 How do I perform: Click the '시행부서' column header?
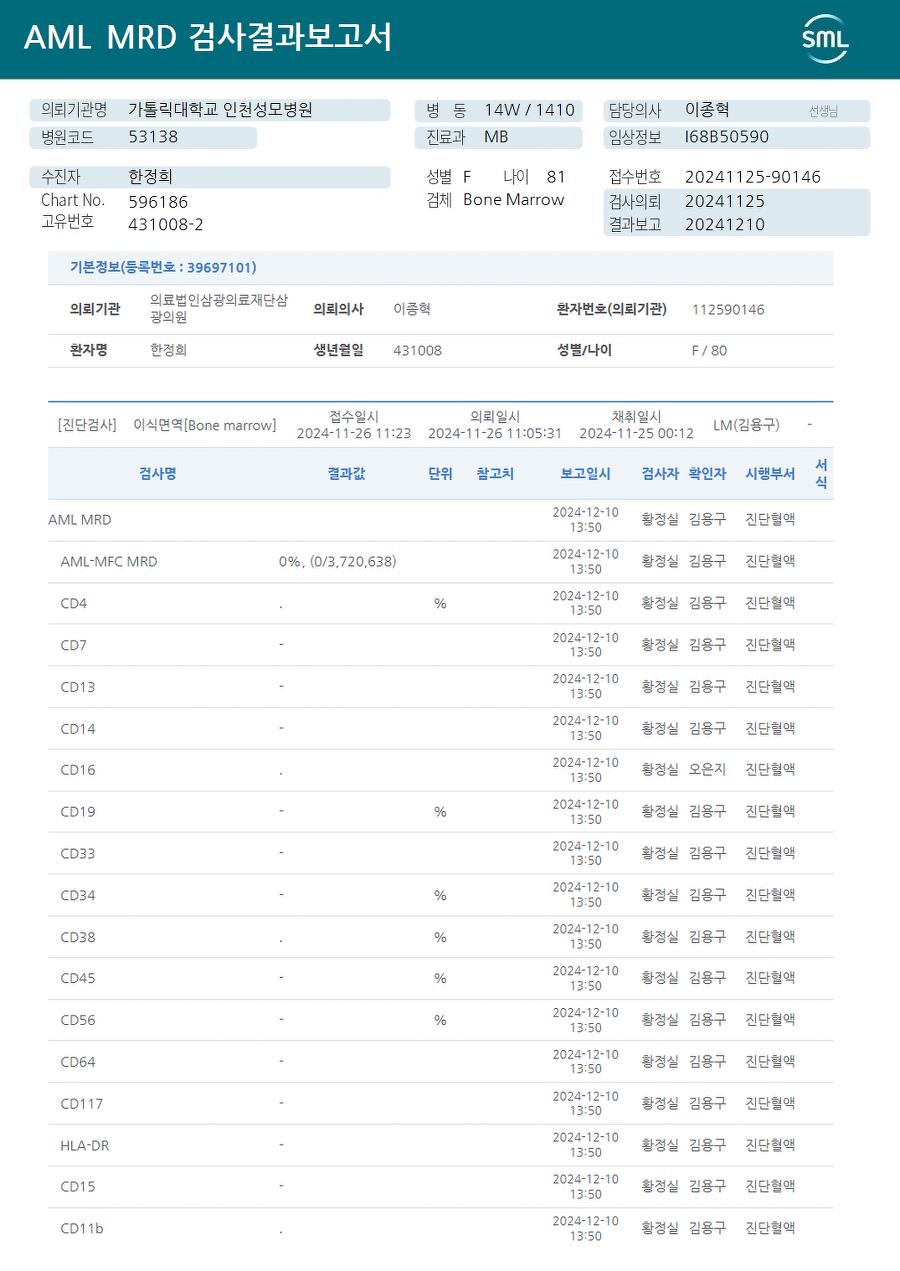(x=770, y=473)
